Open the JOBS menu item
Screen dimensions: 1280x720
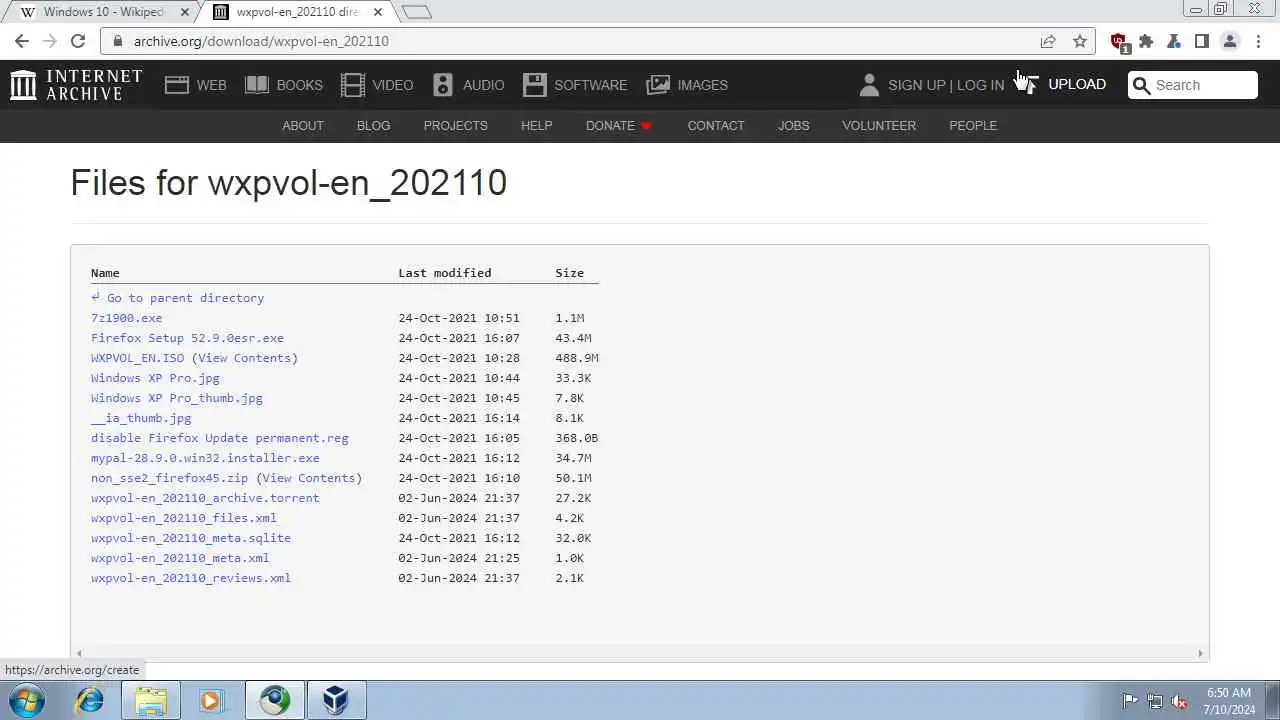[793, 126]
